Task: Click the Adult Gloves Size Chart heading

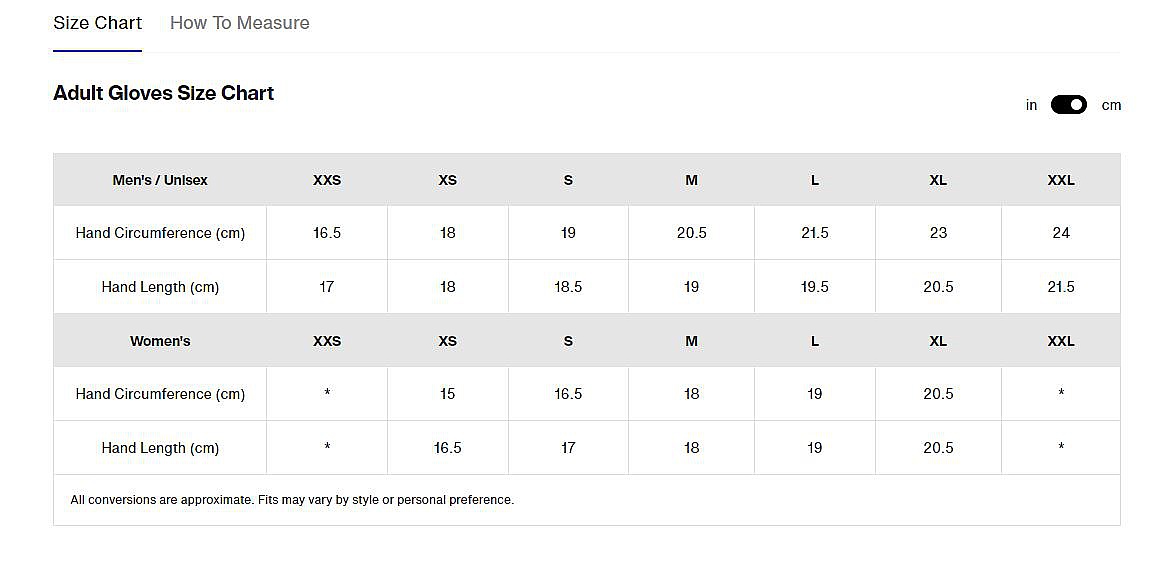Action: point(163,93)
